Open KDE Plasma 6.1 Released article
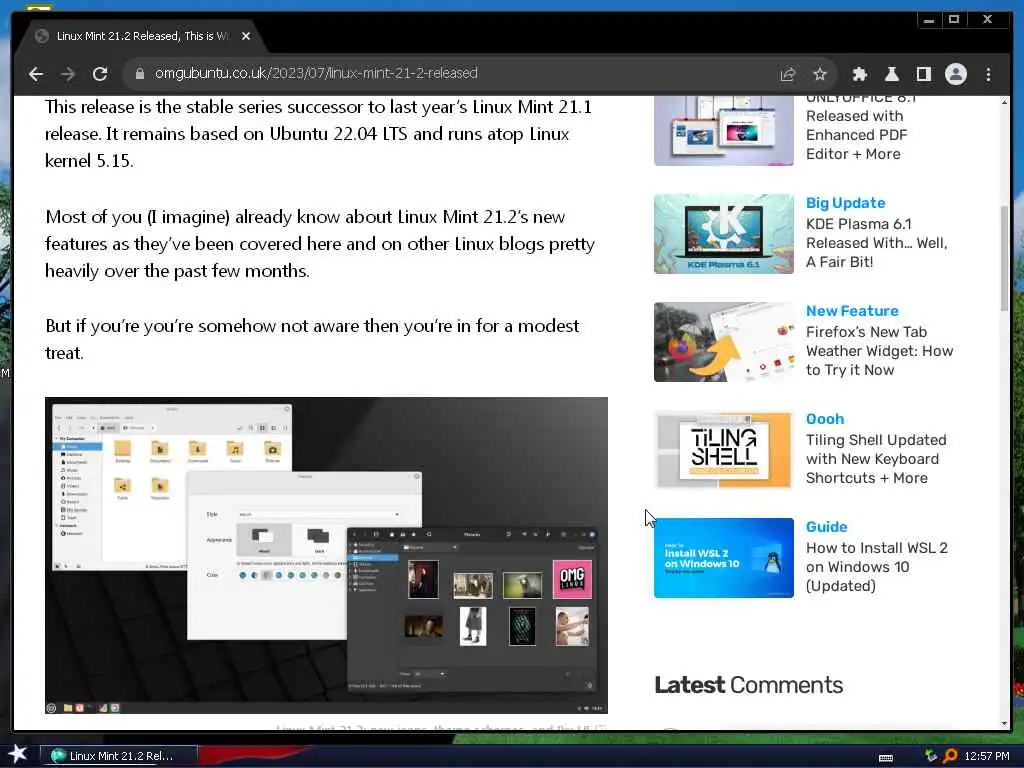 (876, 243)
